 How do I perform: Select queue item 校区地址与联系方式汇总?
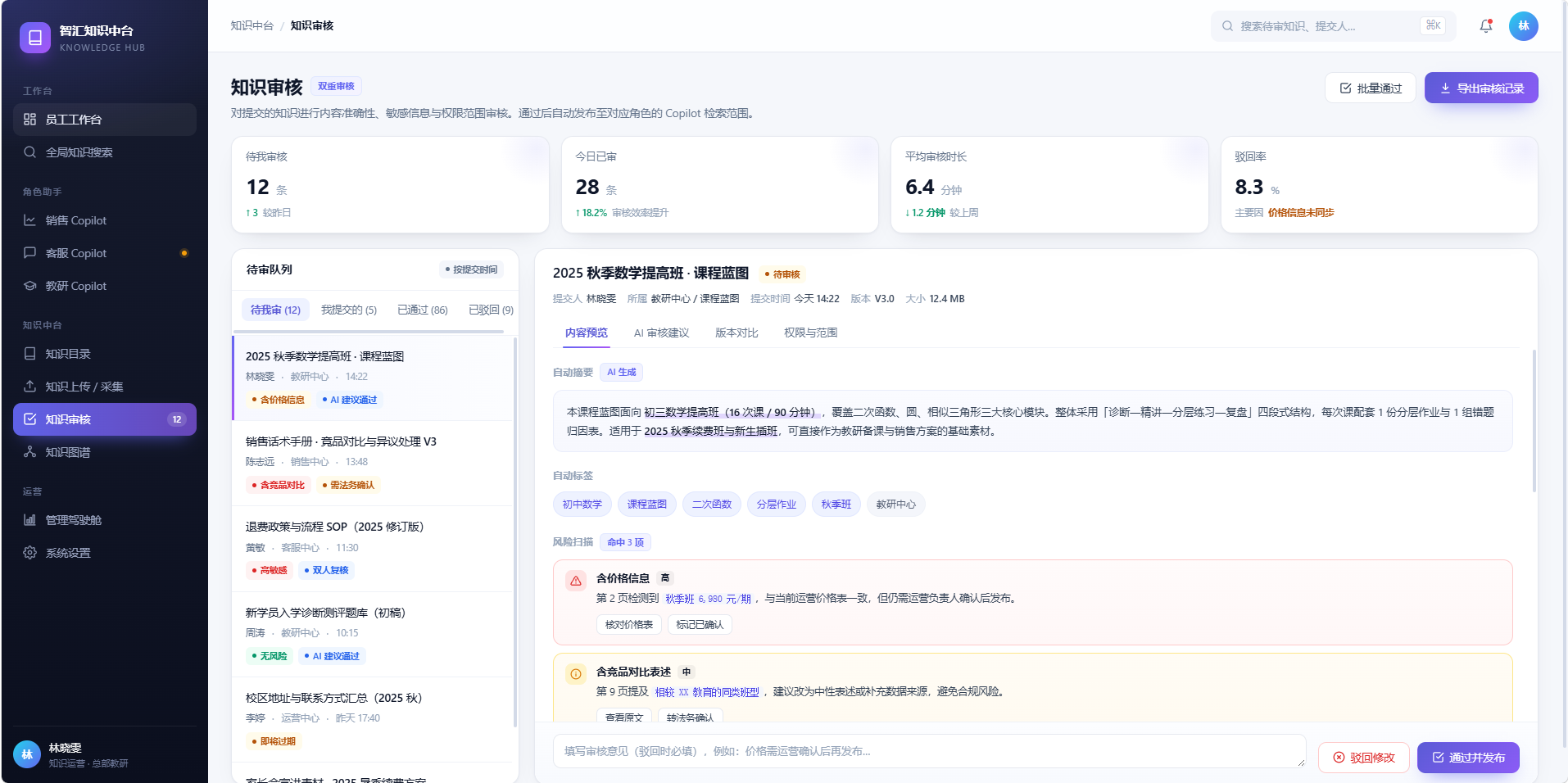tap(372, 720)
